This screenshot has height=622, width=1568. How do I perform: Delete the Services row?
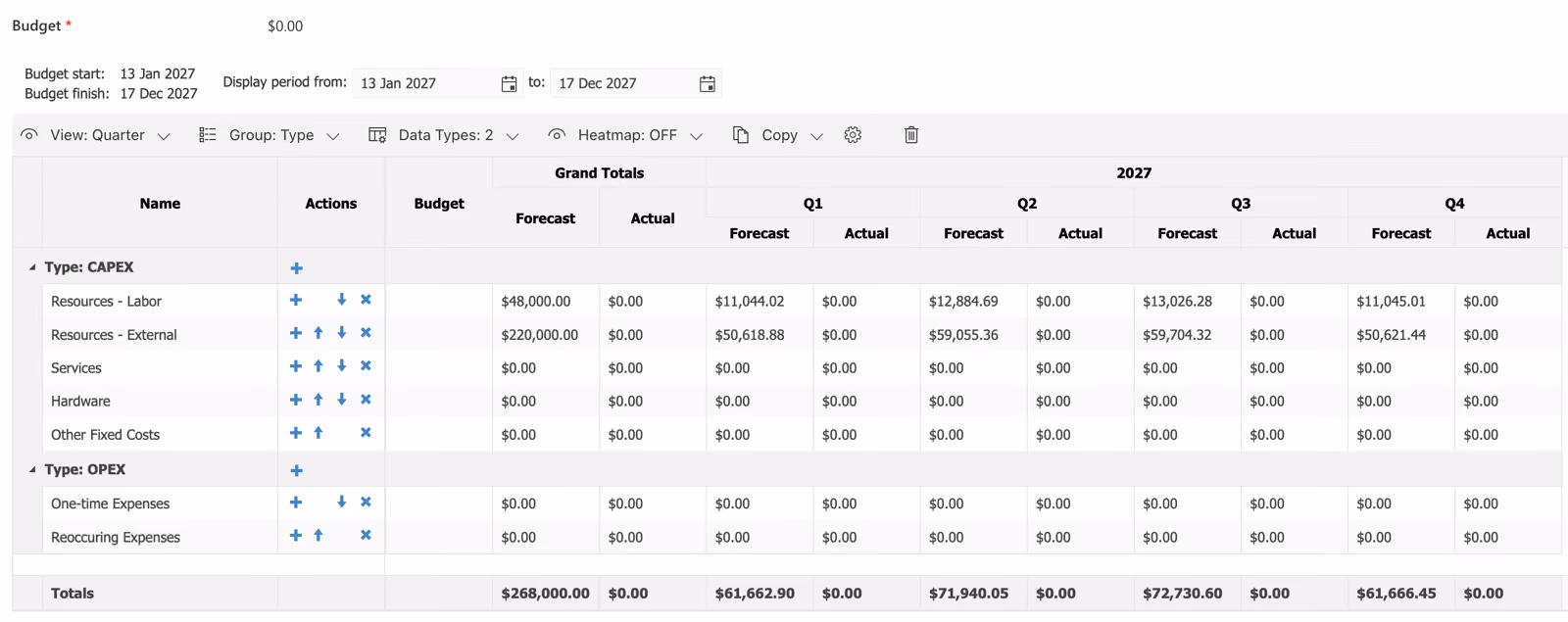(x=366, y=366)
